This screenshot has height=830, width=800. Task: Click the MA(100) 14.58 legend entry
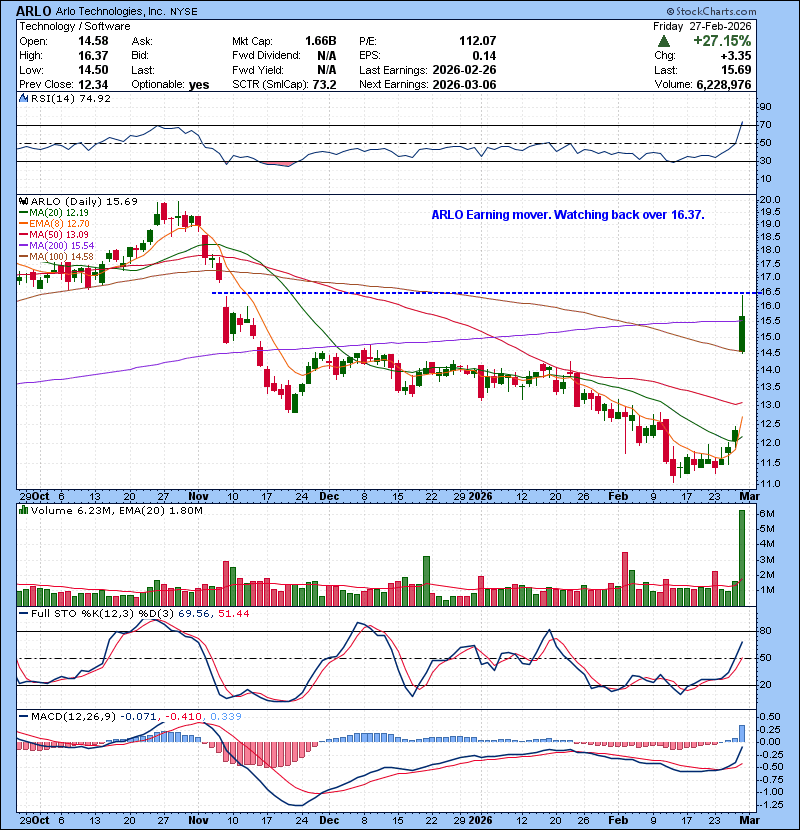click(x=56, y=257)
